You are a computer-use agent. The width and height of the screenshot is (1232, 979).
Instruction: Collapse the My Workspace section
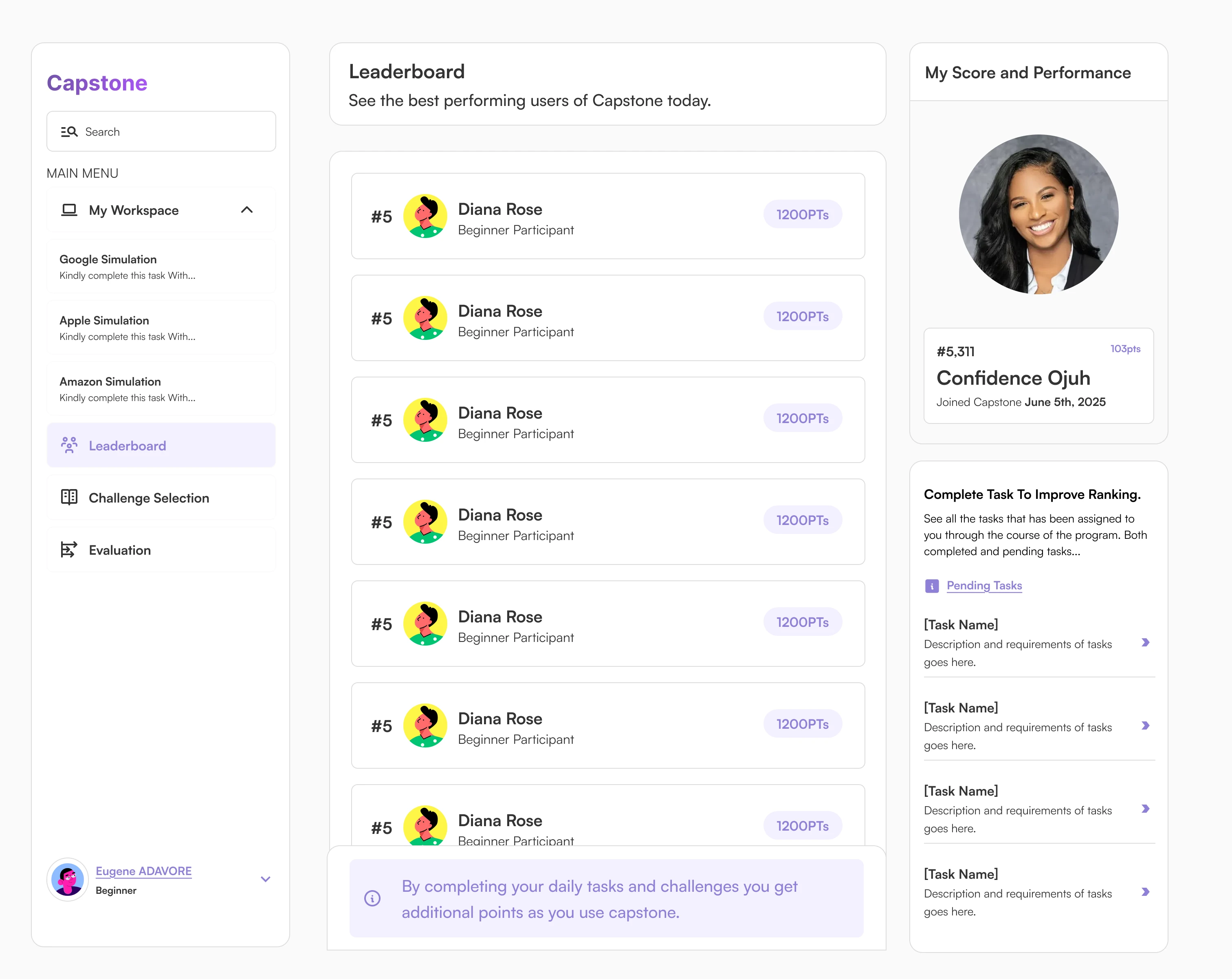[x=247, y=210]
